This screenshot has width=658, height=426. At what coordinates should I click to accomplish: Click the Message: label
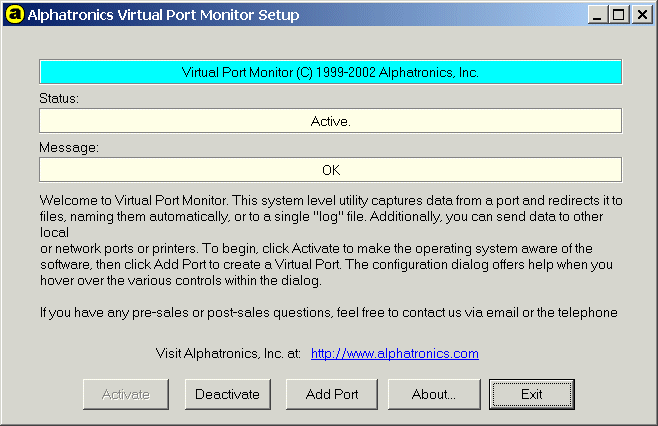[x=68, y=148]
